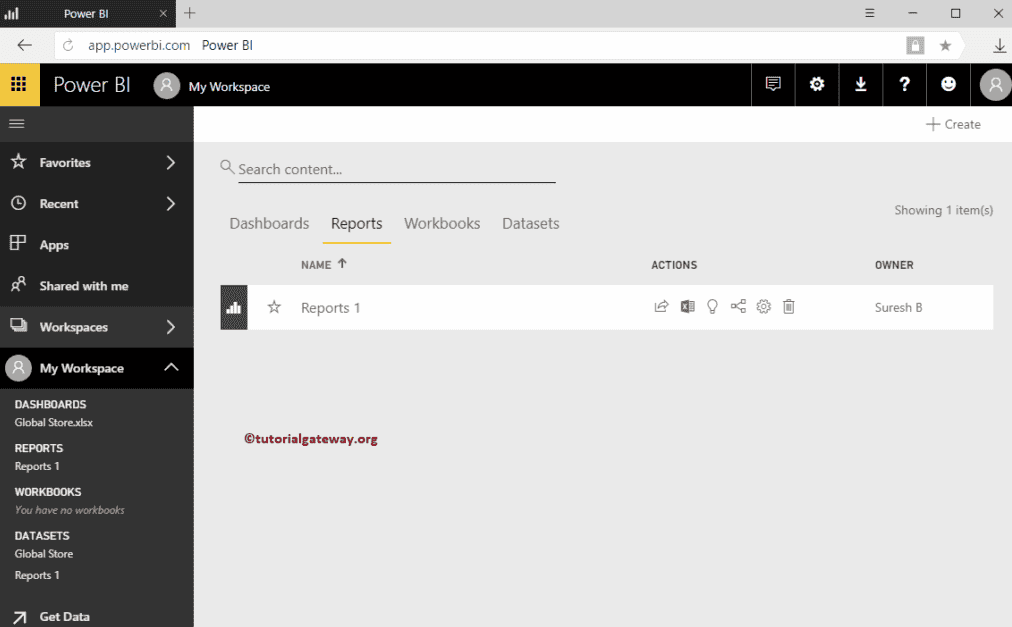Switch to the Dashboards tab
Screen dimensions: 1012x627
pyautogui.click(x=269, y=223)
